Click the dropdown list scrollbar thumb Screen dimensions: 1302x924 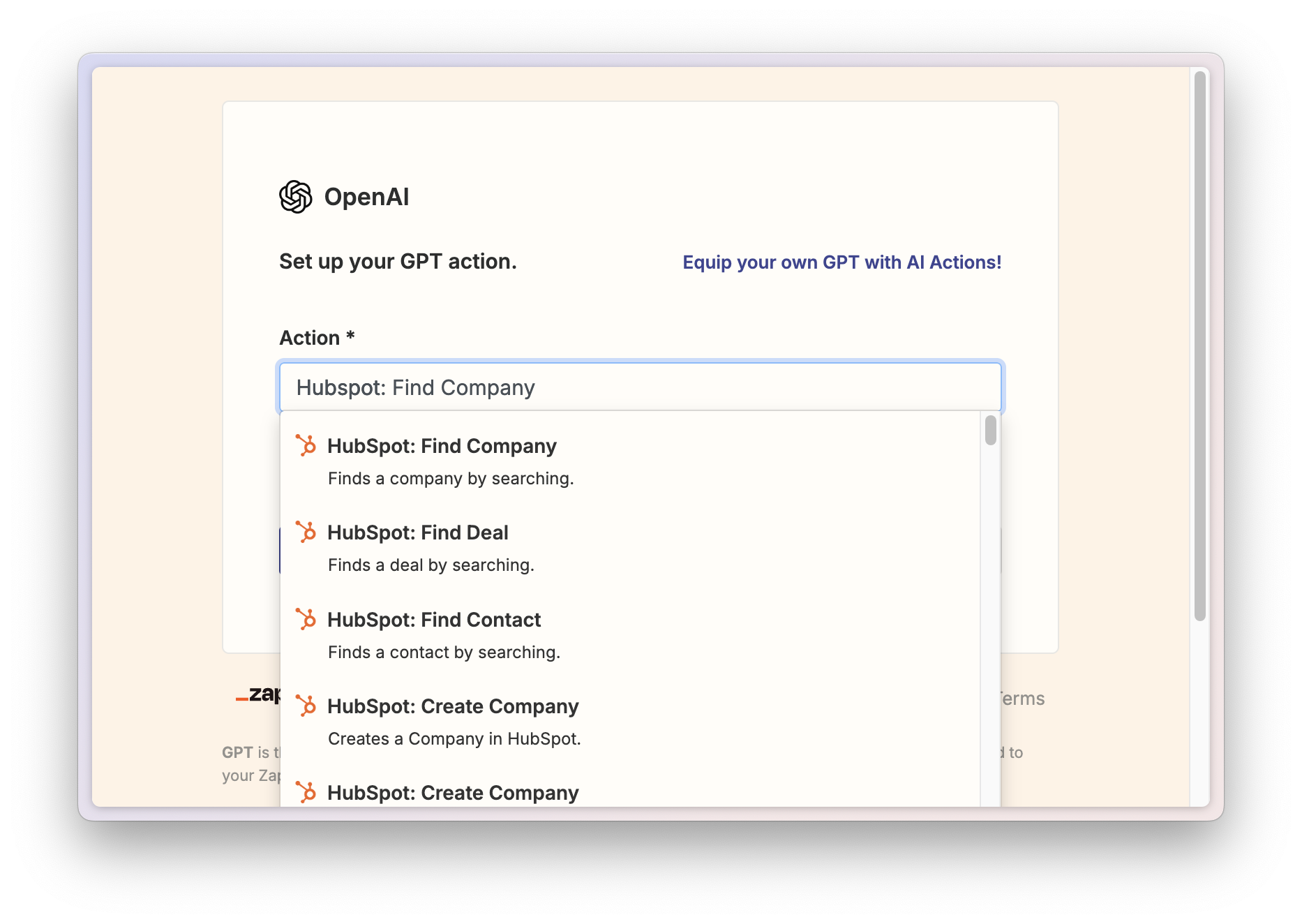[x=992, y=431]
